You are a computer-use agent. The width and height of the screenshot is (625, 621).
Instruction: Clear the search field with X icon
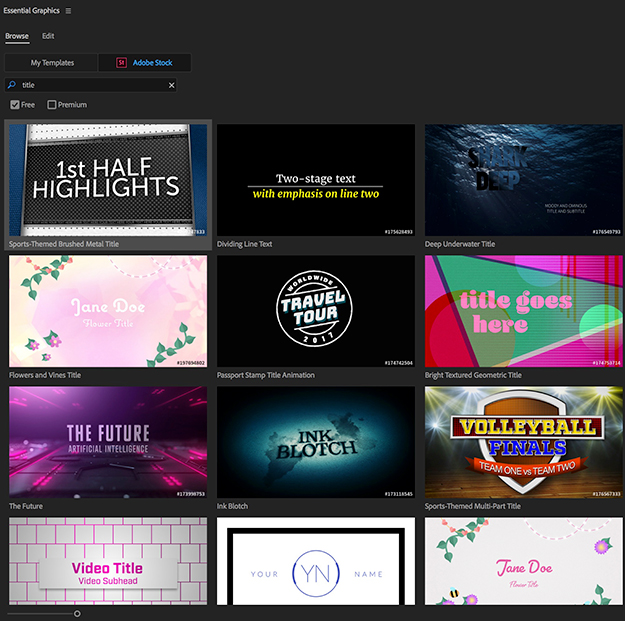tap(171, 86)
